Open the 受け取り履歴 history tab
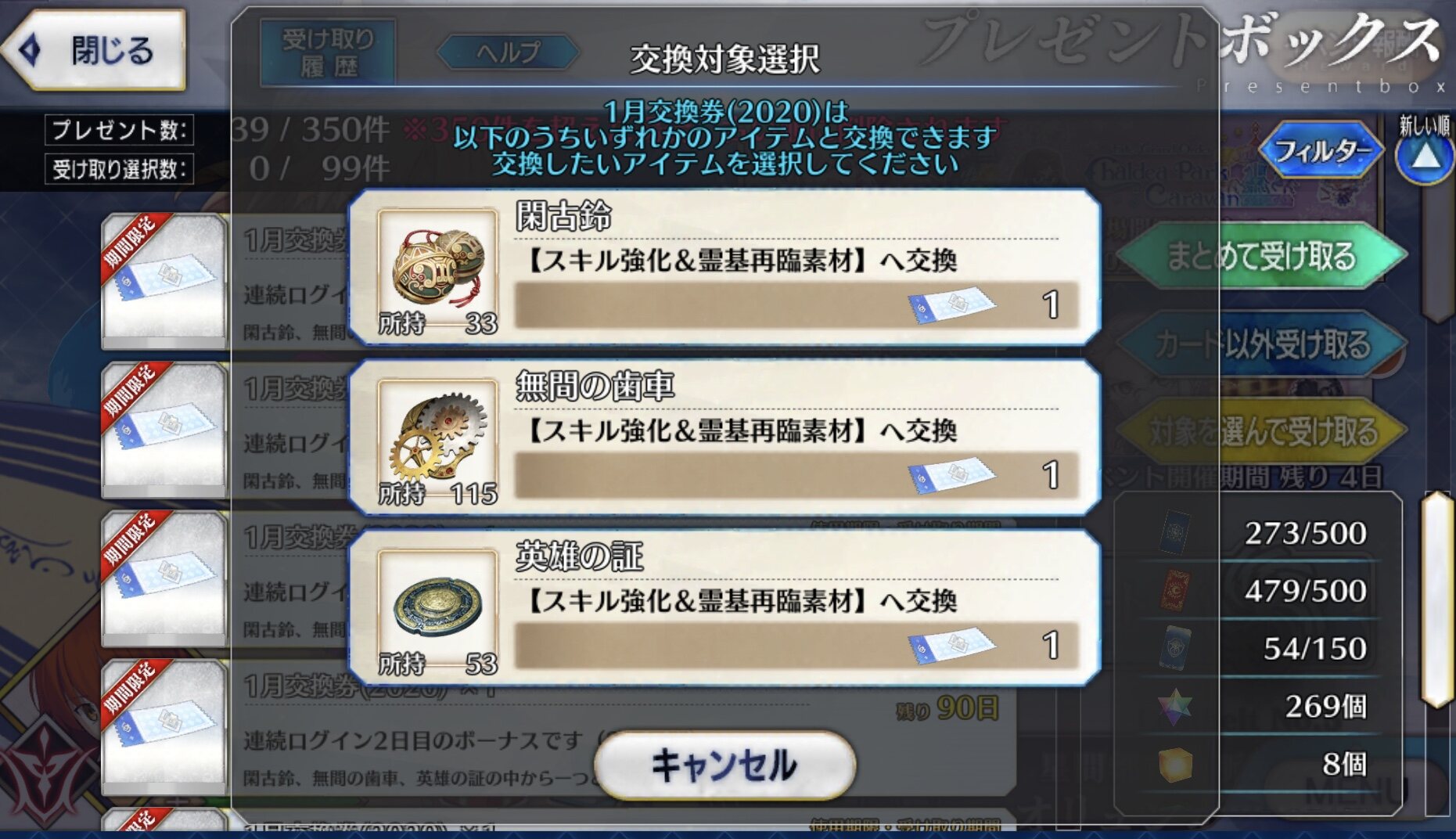1456x839 pixels. tap(329, 52)
